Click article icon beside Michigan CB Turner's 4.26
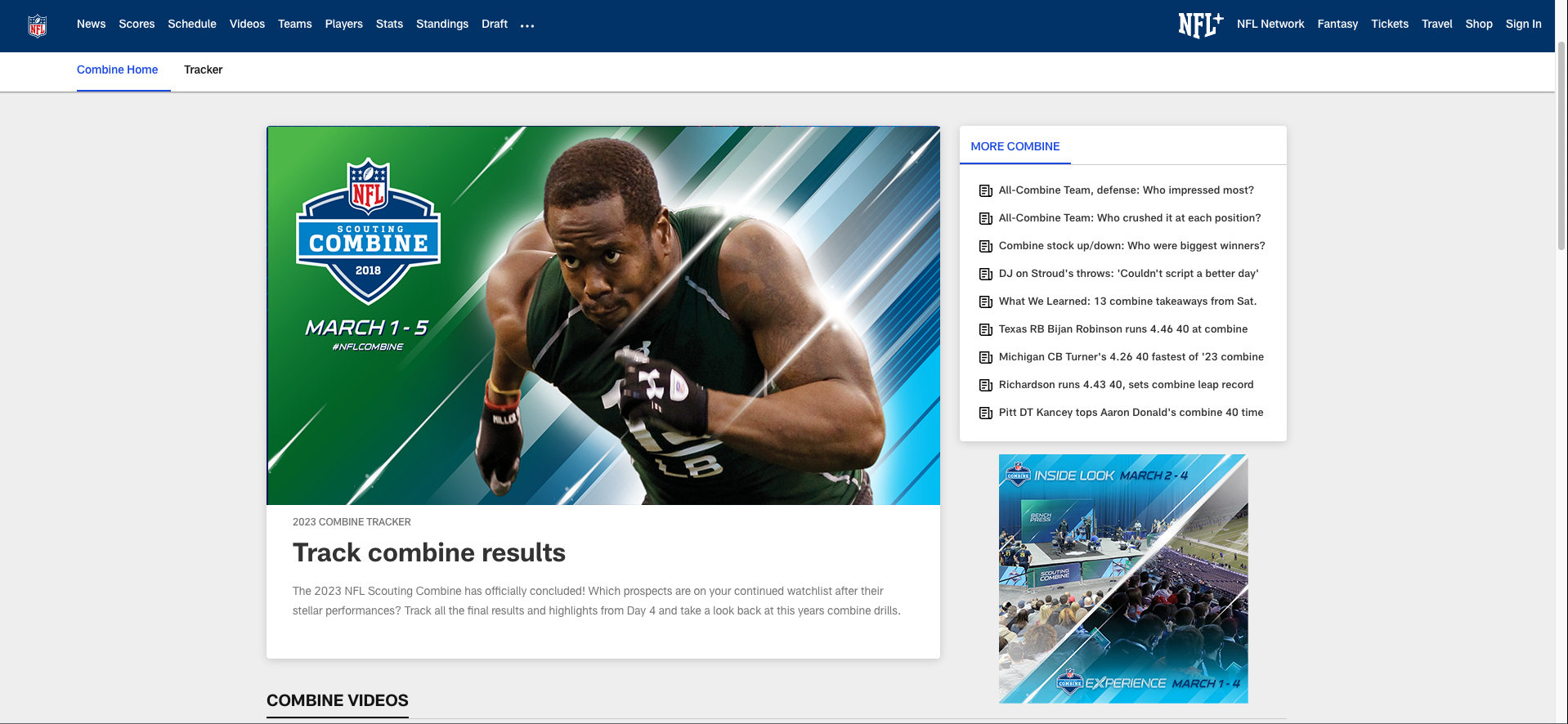The image size is (1568, 724). (x=986, y=357)
